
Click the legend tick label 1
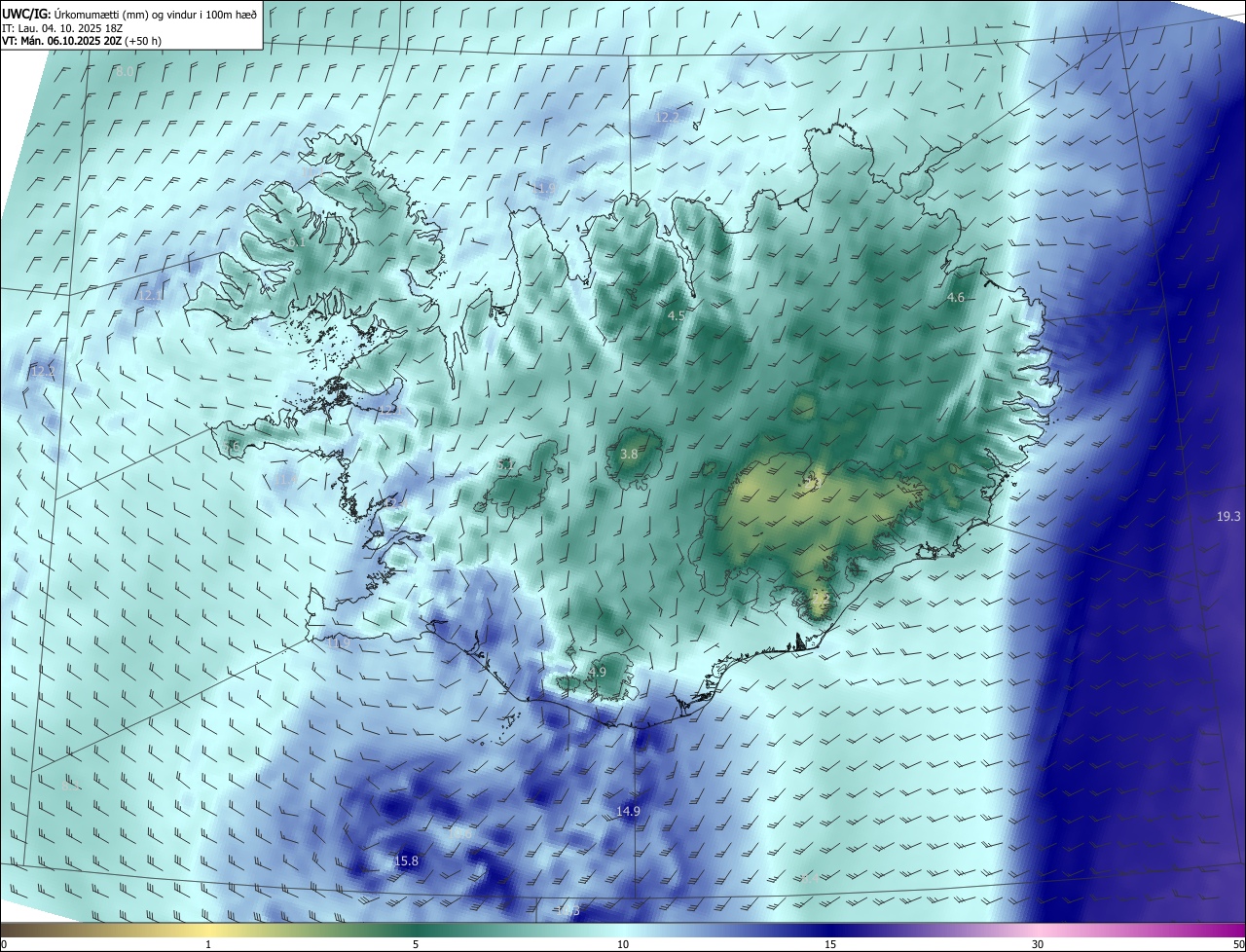click(x=208, y=944)
